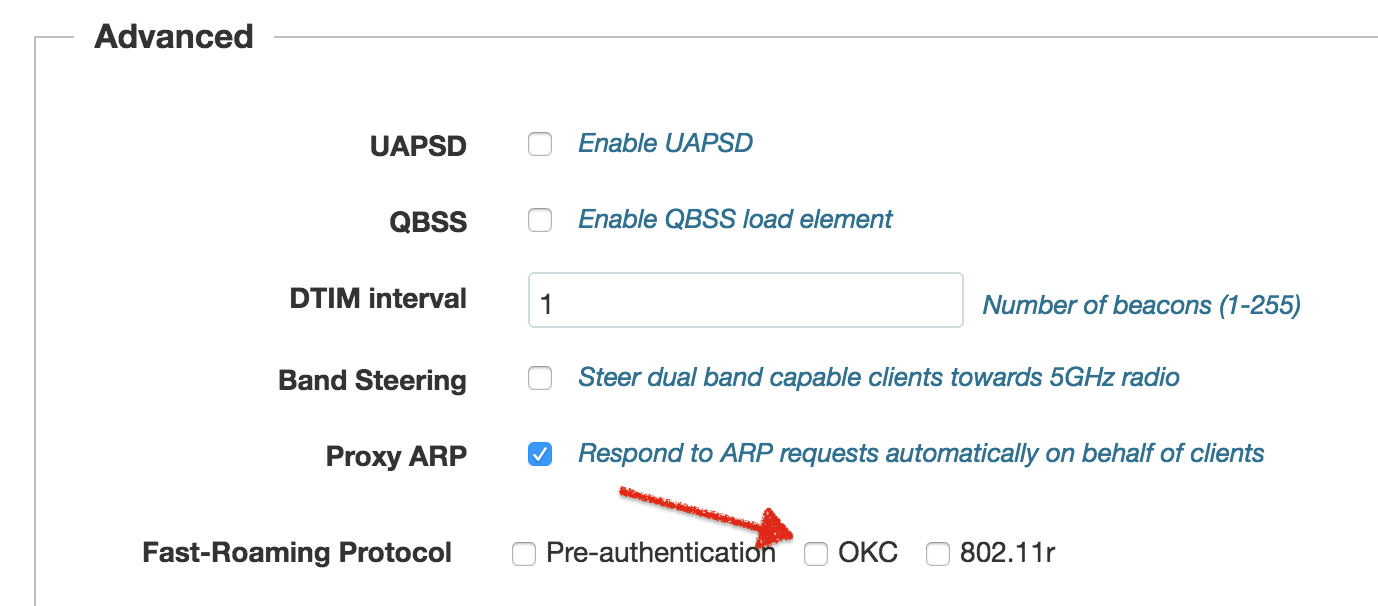Viewport: 1378px width, 606px height.
Task: Check the Pre-authentication checkbox
Action: [x=524, y=553]
